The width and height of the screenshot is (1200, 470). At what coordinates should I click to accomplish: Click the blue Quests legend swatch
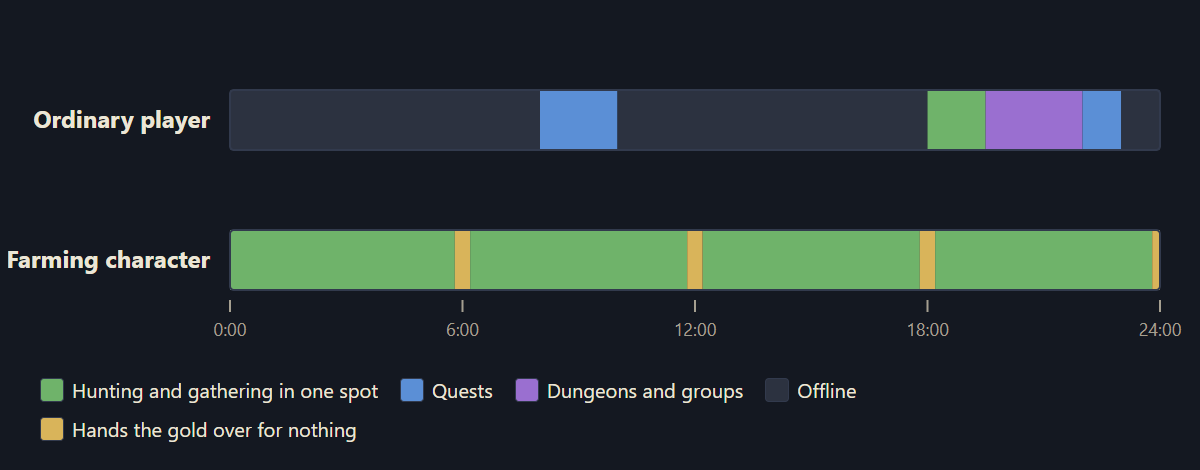pos(411,390)
